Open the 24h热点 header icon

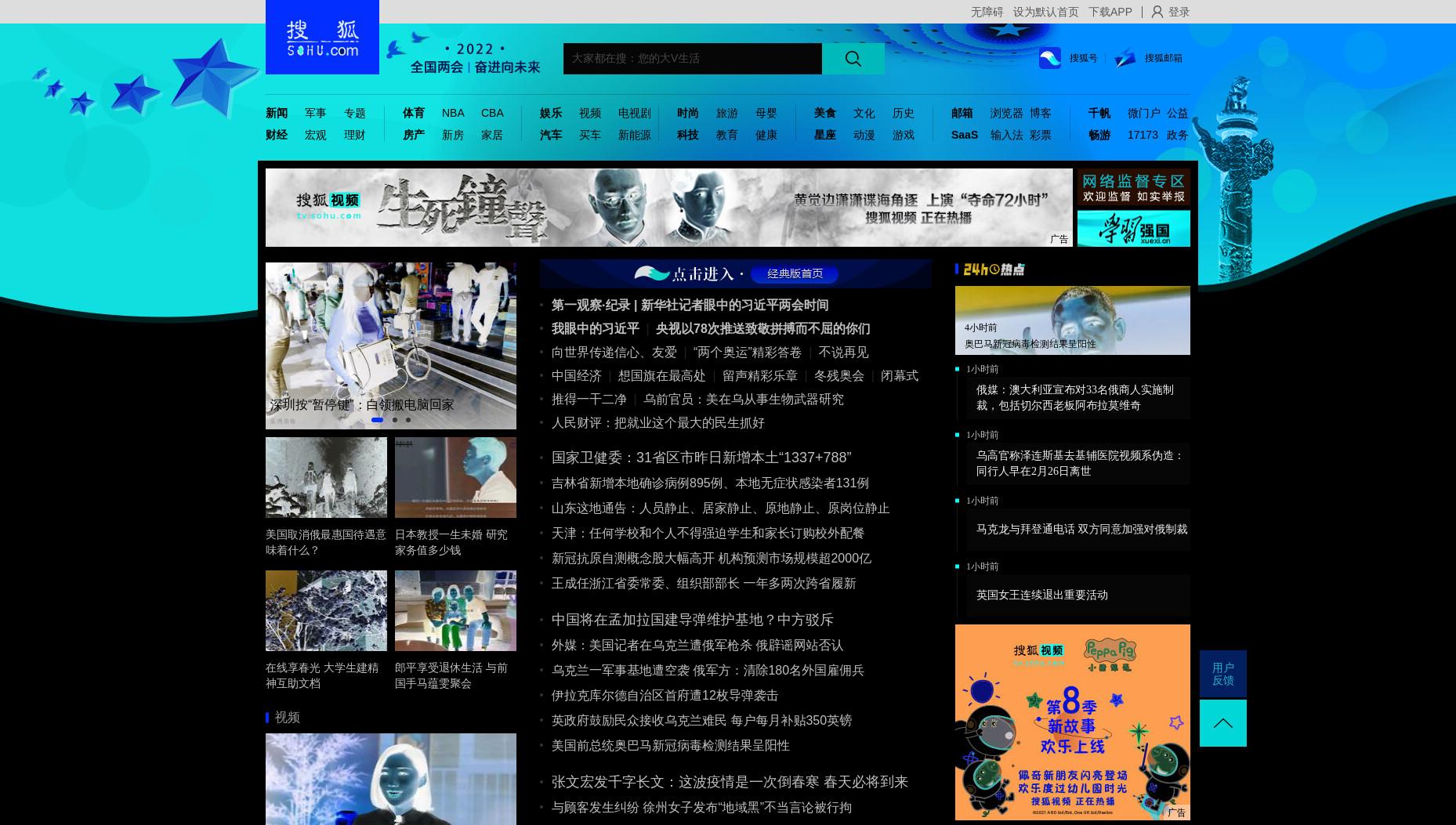[x=994, y=270]
